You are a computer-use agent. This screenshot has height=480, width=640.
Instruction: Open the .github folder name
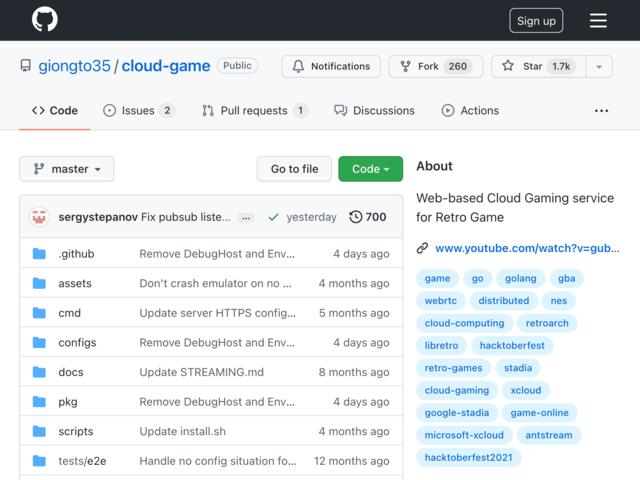tap(76, 254)
